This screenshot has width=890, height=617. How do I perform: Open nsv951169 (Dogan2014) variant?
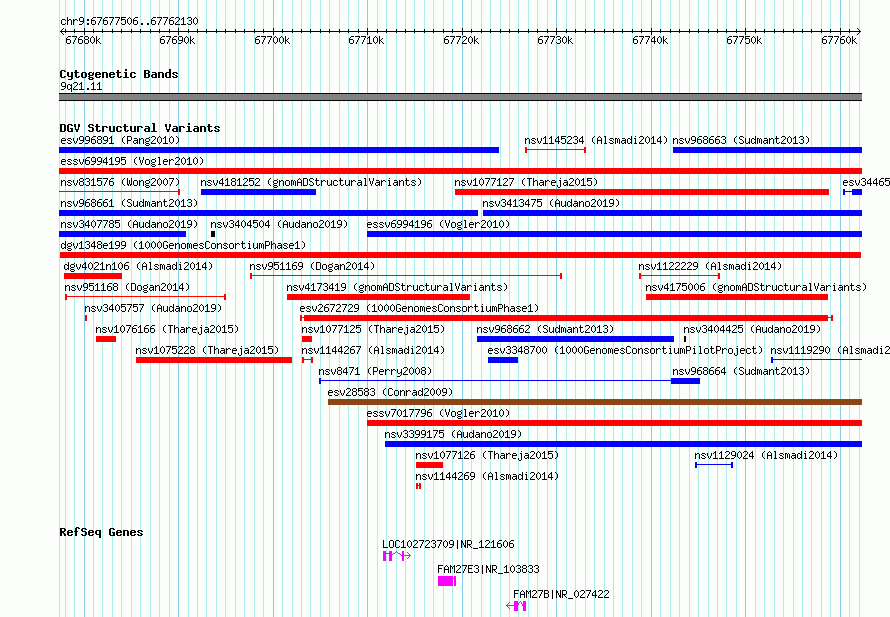tap(406, 276)
